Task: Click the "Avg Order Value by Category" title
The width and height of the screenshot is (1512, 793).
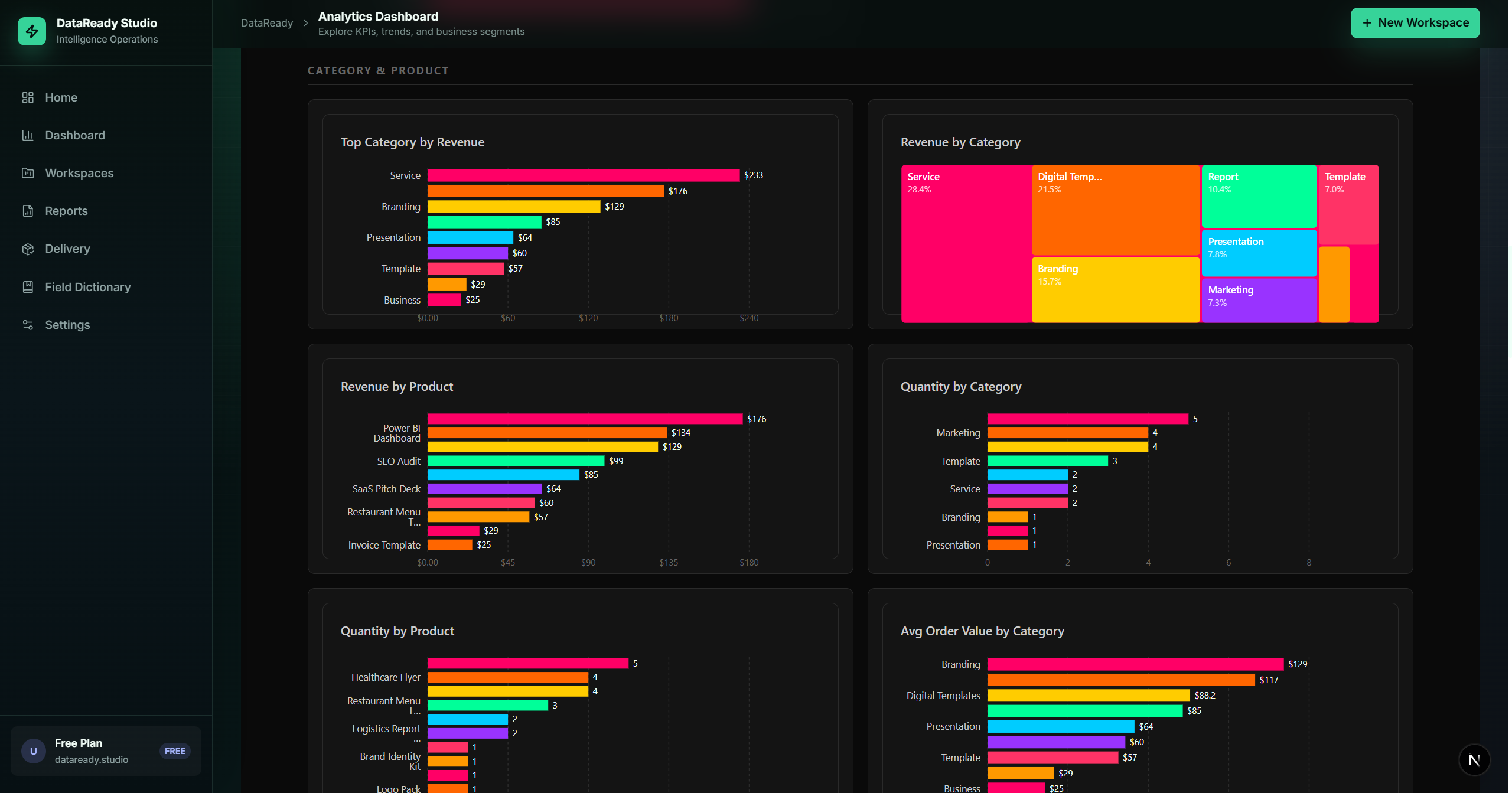Action: pos(982,631)
